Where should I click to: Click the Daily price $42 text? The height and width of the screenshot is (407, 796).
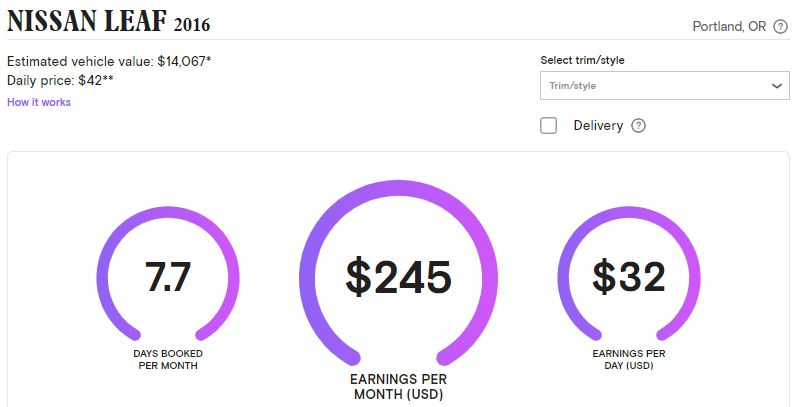point(60,80)
